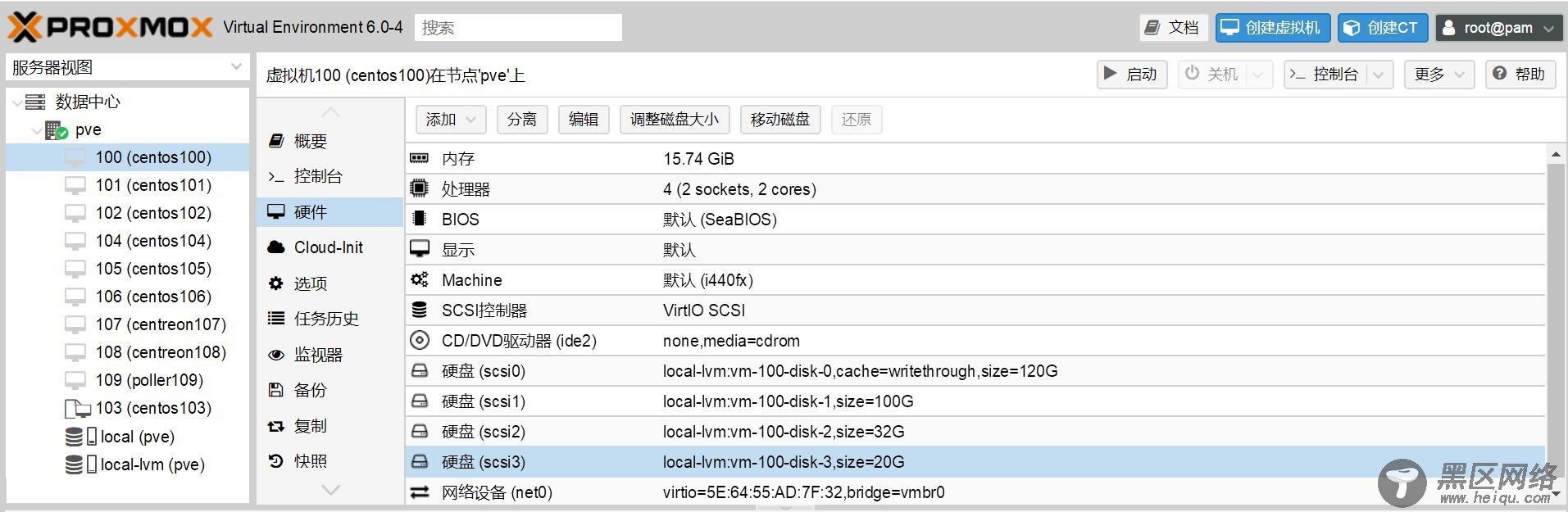Click the 移动磁盘 move disk button
The image size is (1568, 512).
click(x=780, y=120)
